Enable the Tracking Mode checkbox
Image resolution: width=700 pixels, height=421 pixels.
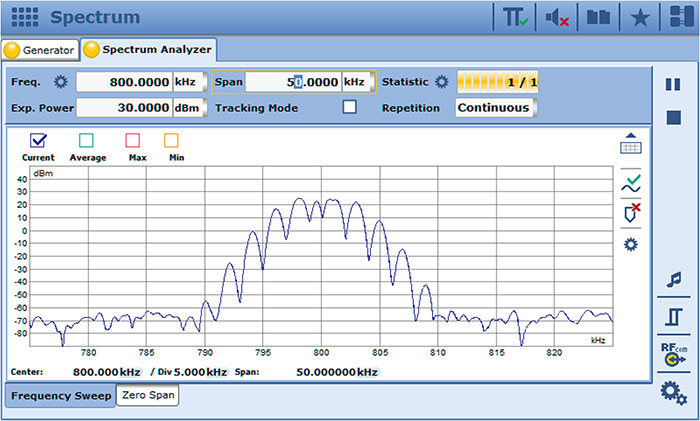349,107
